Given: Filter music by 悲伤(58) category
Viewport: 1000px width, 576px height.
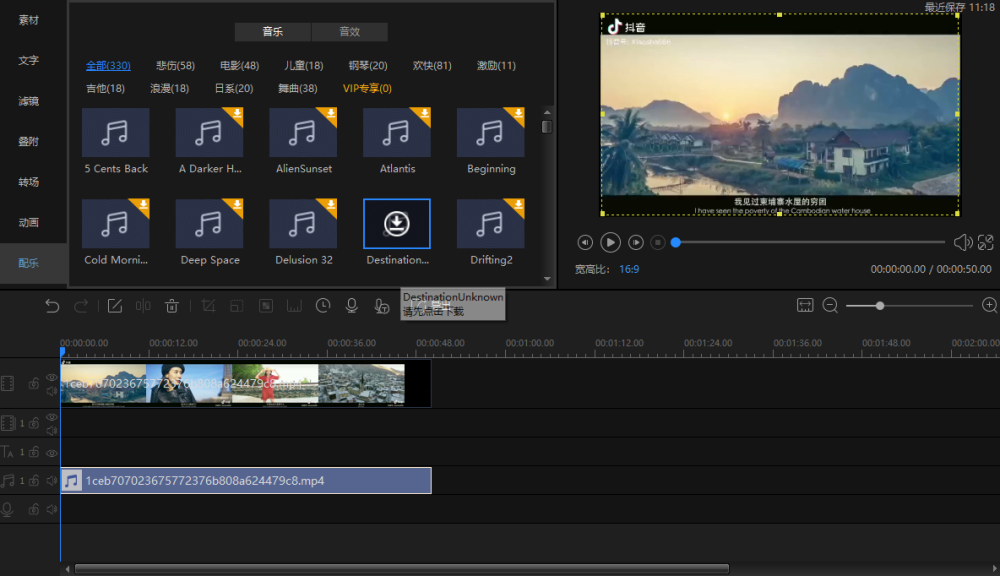Looking at the screenshot, I should (175, 66).
